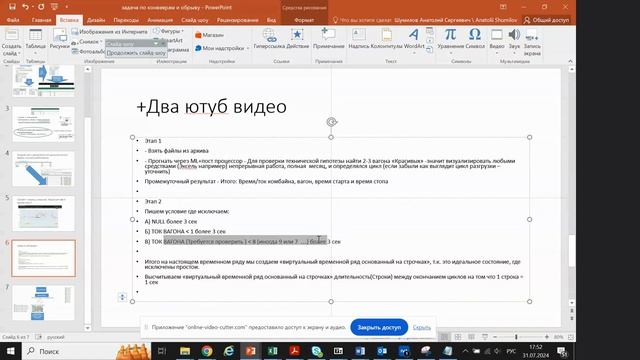Click the Скрыть link

(x=422, y=327)
